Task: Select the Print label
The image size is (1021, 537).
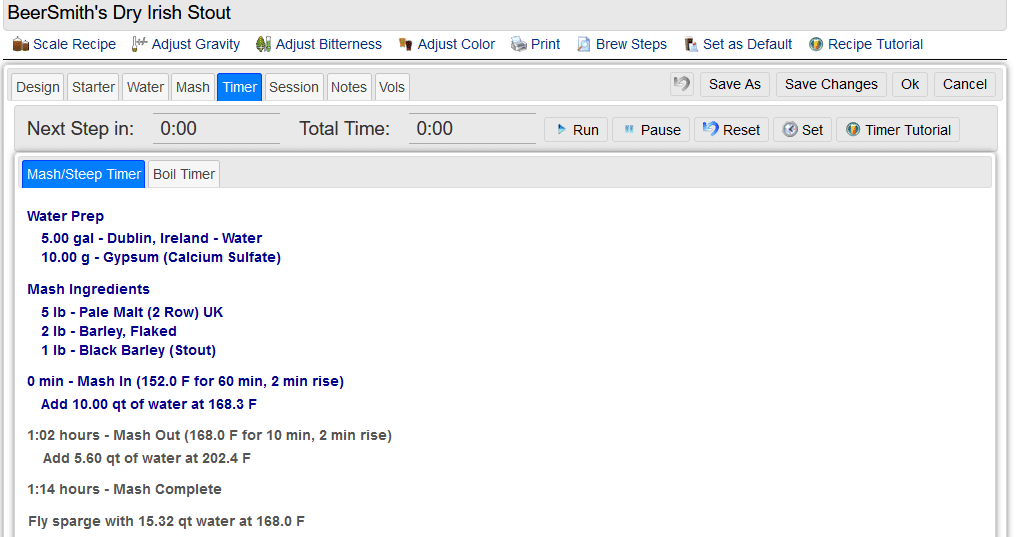Action: tap(545, 44)
